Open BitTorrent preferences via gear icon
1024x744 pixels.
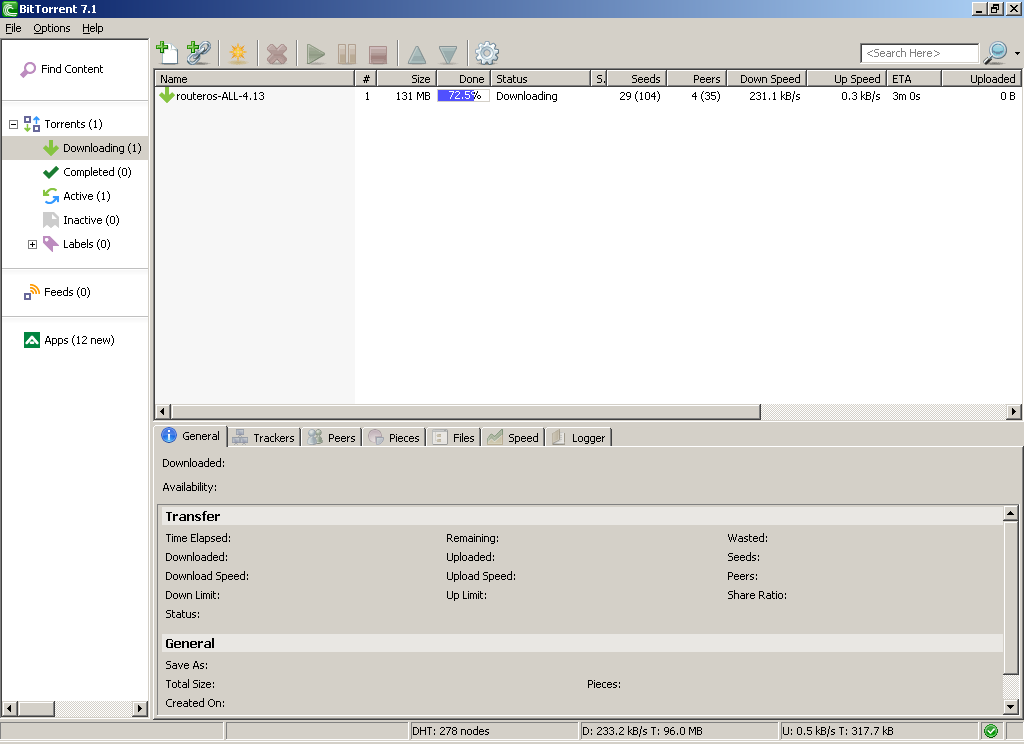[487, 53]
